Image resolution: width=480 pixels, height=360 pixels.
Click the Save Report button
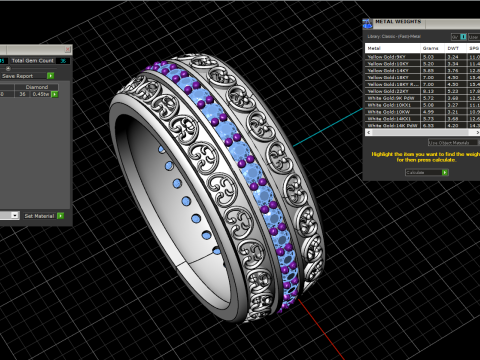pos(23,76)
